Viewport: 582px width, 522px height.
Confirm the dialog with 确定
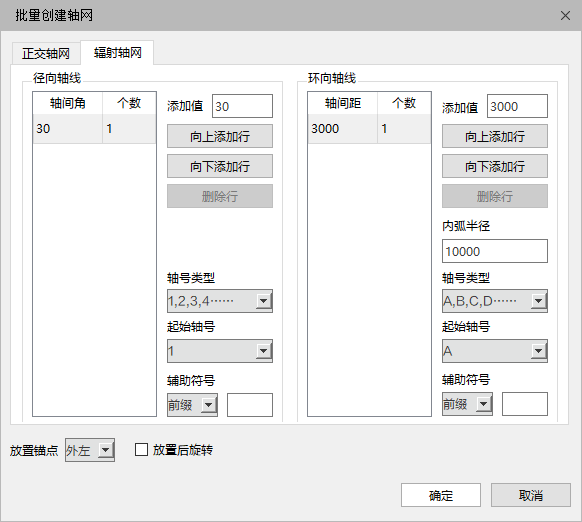pos(441,495)
